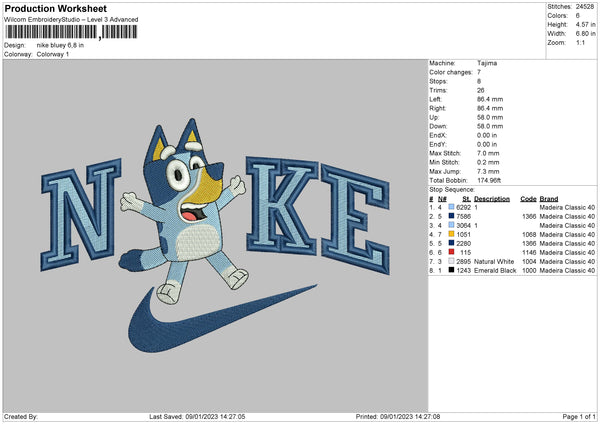The width and height of the screenshot is (600, 424).
Task: Click the Max Jump value '7.3 mm'
Action: (x=488, y=171)
